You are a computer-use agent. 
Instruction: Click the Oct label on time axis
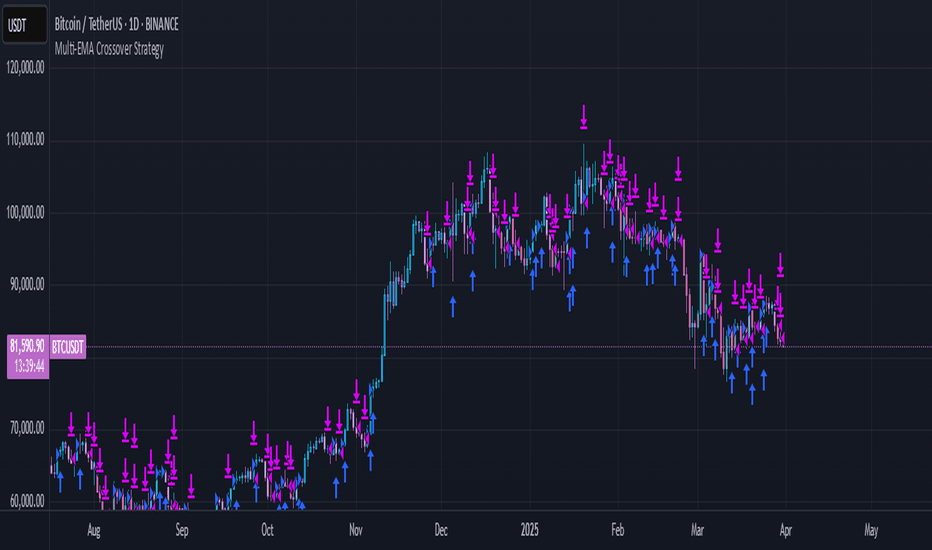[267, 530]
